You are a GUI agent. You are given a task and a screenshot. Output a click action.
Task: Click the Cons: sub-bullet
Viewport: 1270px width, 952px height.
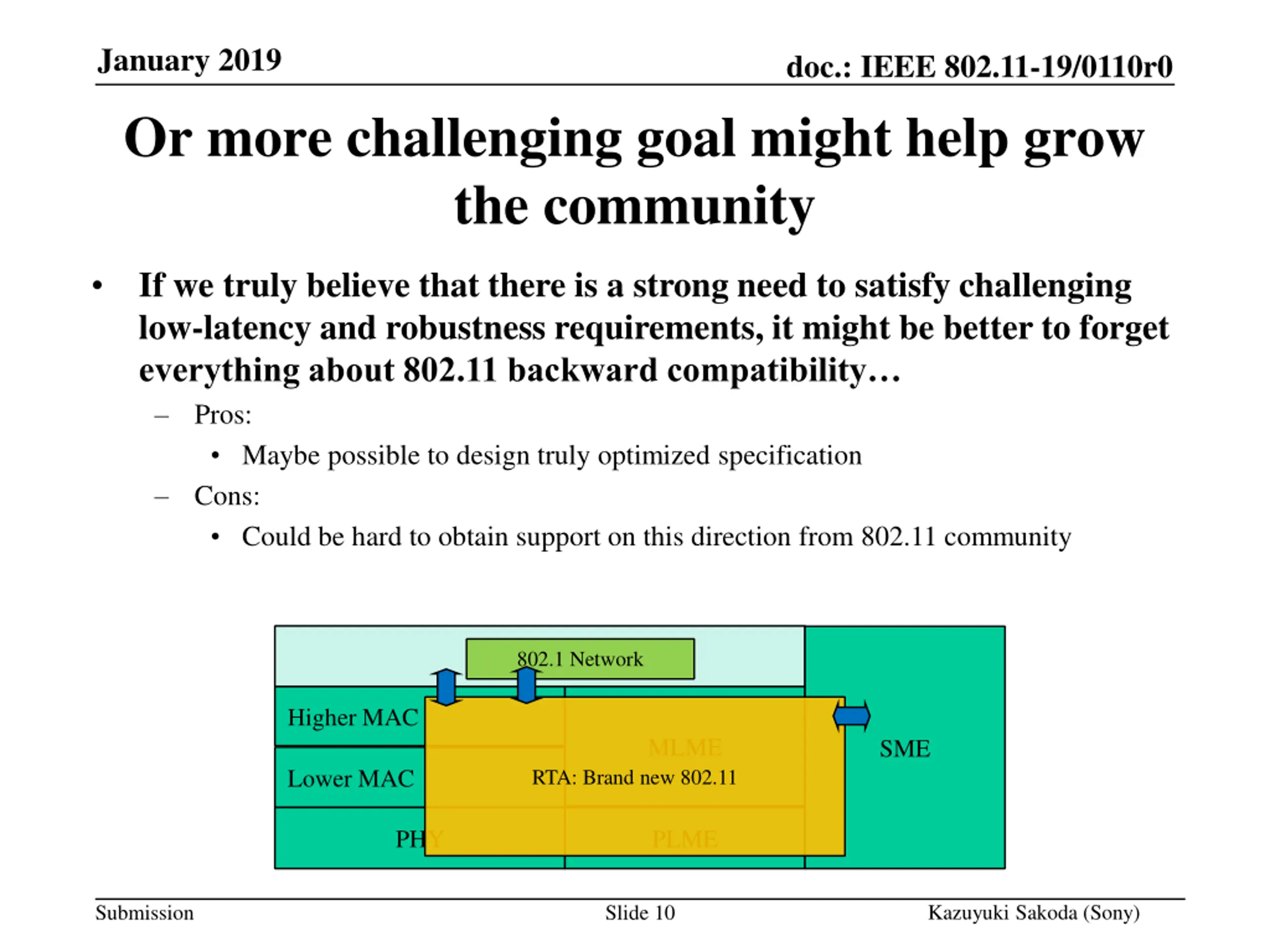[227, 496]
